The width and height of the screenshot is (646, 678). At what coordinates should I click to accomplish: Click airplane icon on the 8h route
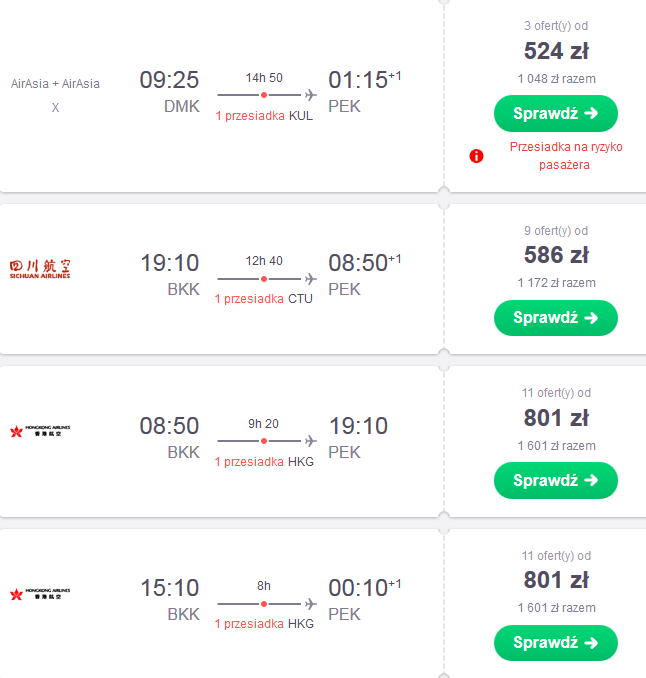(x=310, y=604)
